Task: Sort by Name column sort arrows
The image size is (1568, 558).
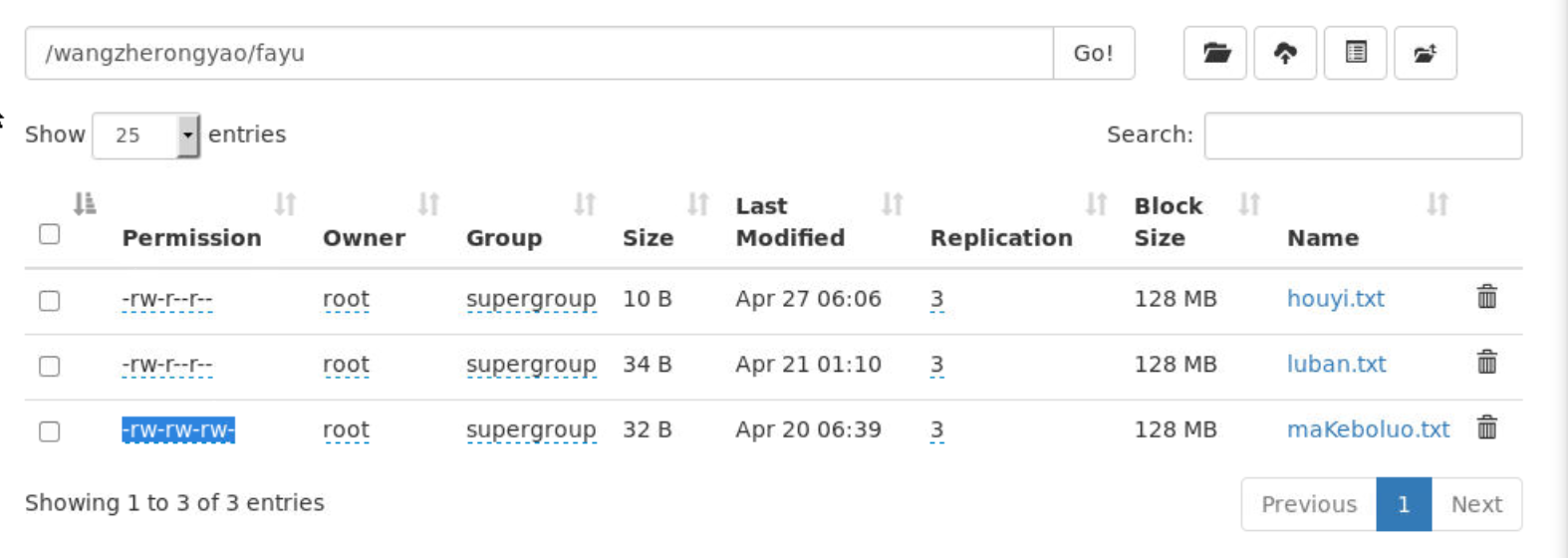Action: (1437, 204)
